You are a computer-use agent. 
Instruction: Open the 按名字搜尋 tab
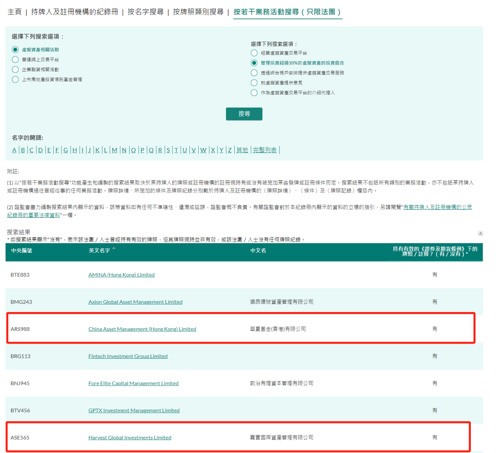tap(146, 12)
